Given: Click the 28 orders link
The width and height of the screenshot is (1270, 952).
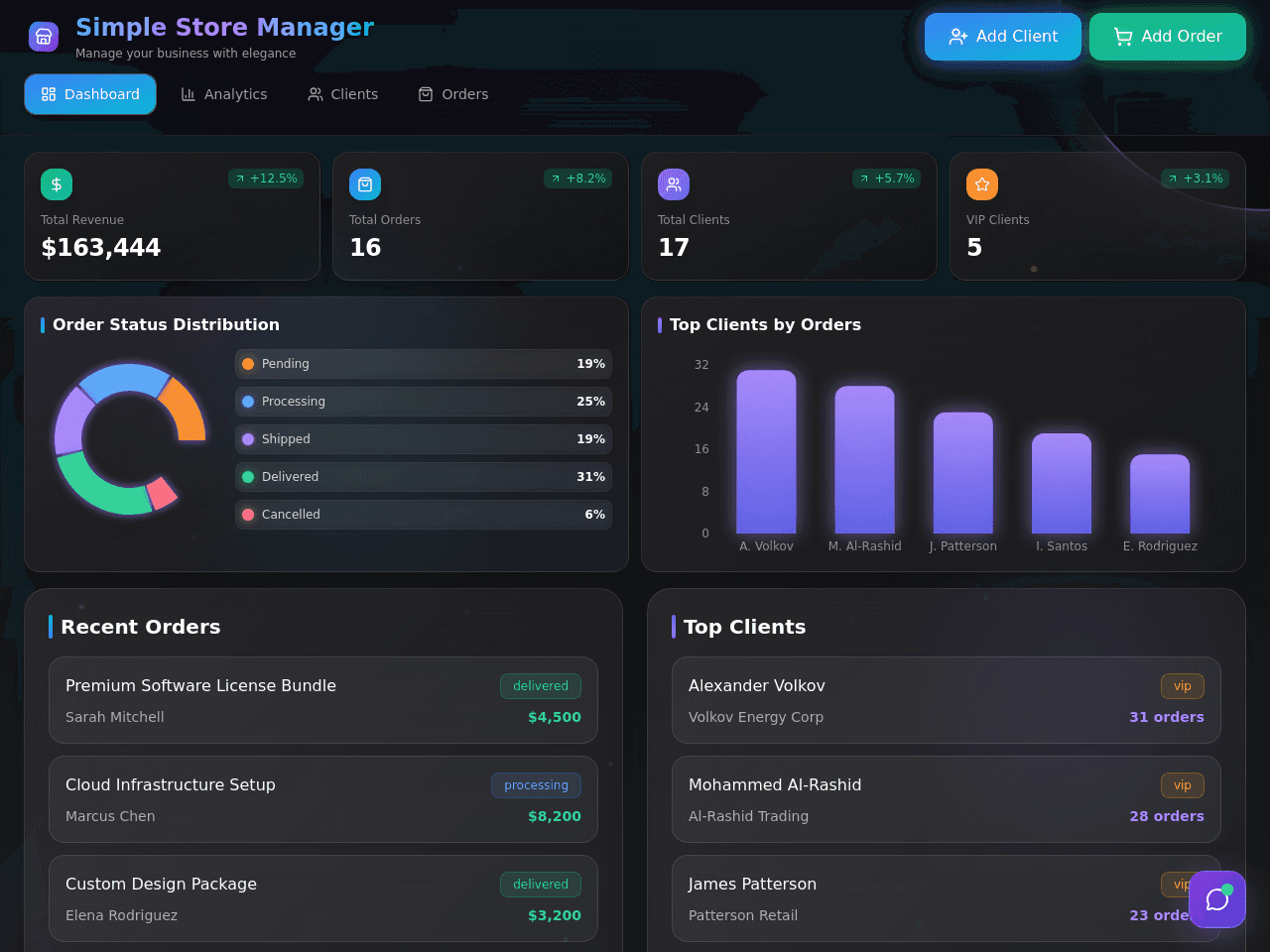Looking at the screenshot, I should [x=1167, y=816].
